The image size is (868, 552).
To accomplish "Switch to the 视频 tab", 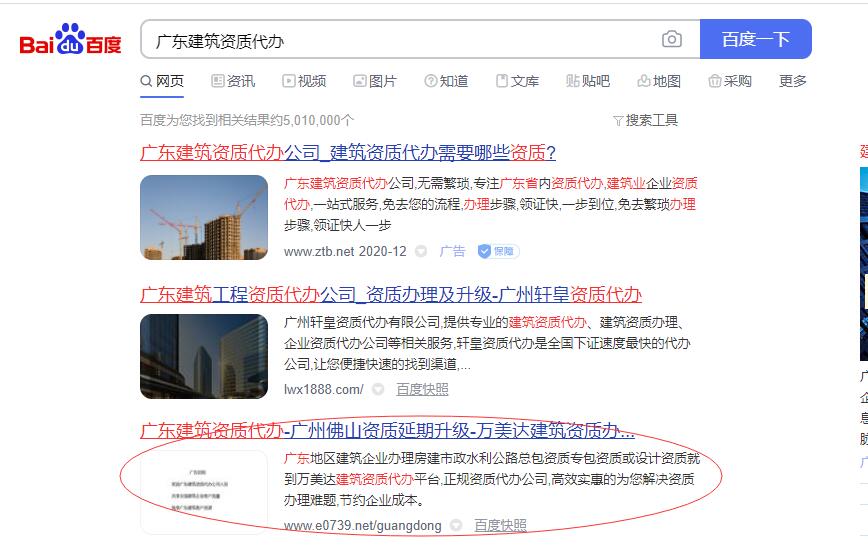I will (304, 81).
